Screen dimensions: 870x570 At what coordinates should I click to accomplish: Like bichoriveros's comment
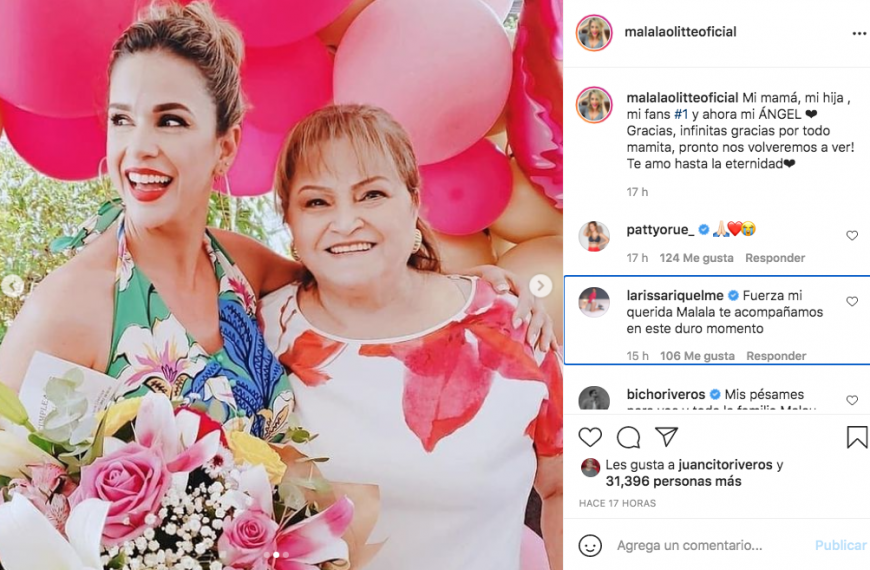pos(852,400)
